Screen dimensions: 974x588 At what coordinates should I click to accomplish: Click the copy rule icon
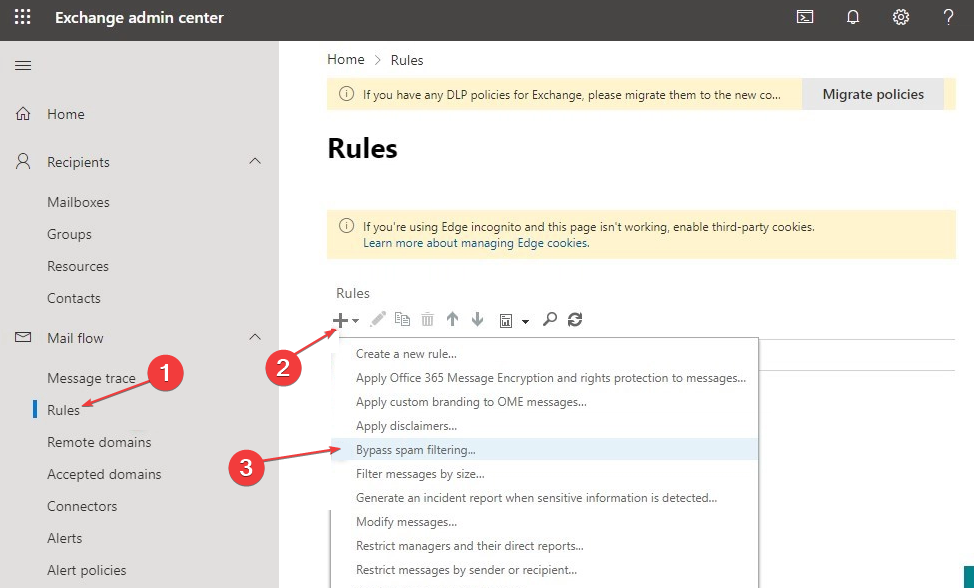pos(403,319)
